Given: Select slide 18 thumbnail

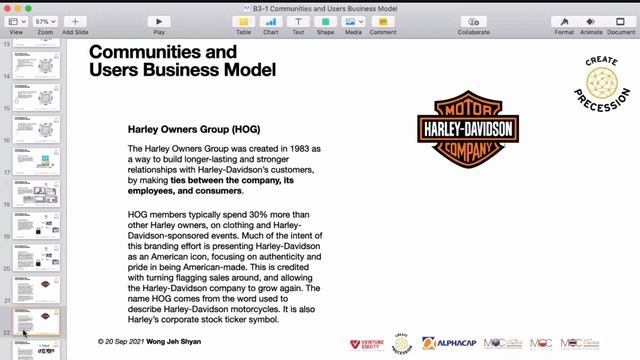Looking at the screenshot, I should [x=36, y=193].
